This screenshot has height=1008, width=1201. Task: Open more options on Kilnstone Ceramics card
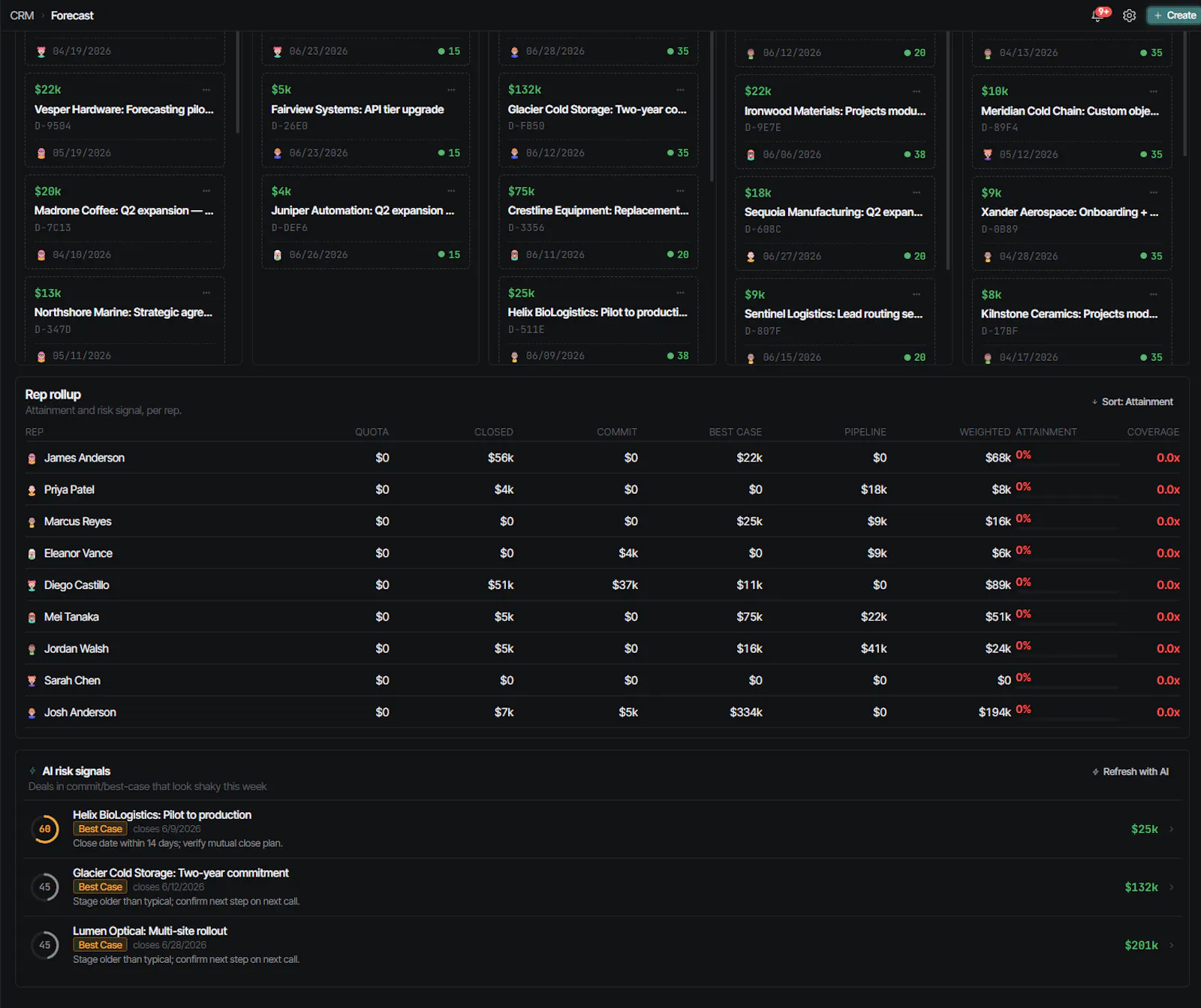click(x=1154, y=295)
